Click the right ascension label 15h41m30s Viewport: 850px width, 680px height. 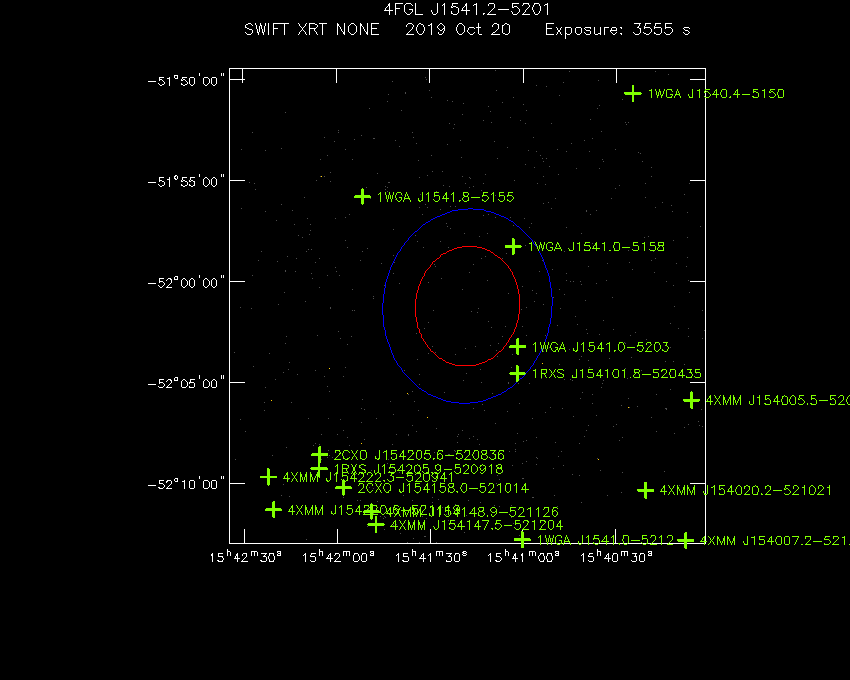(x=431, y=557)
